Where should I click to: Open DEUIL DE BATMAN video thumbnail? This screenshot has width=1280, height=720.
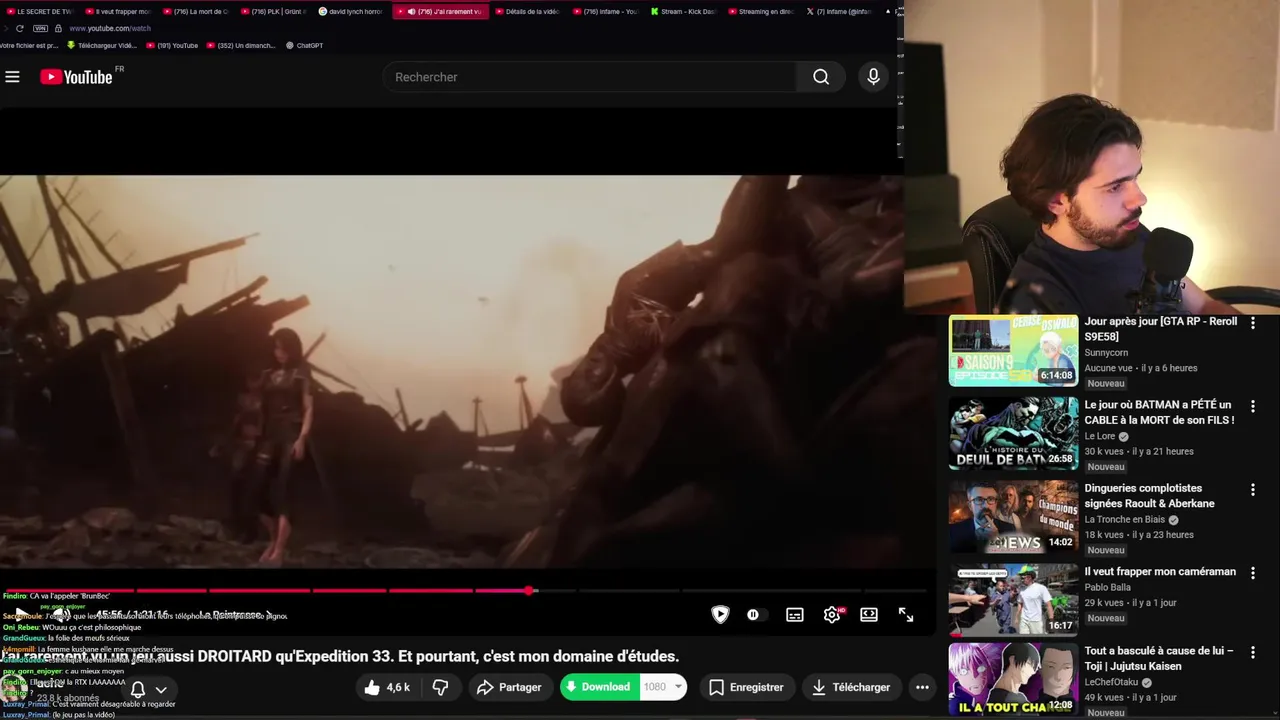click(1013, 434)
